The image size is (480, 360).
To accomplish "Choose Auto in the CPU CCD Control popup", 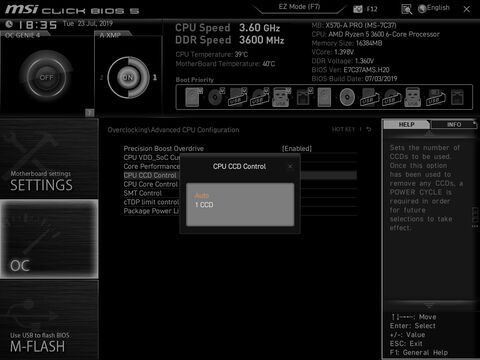I will click(x=202, y=196).
